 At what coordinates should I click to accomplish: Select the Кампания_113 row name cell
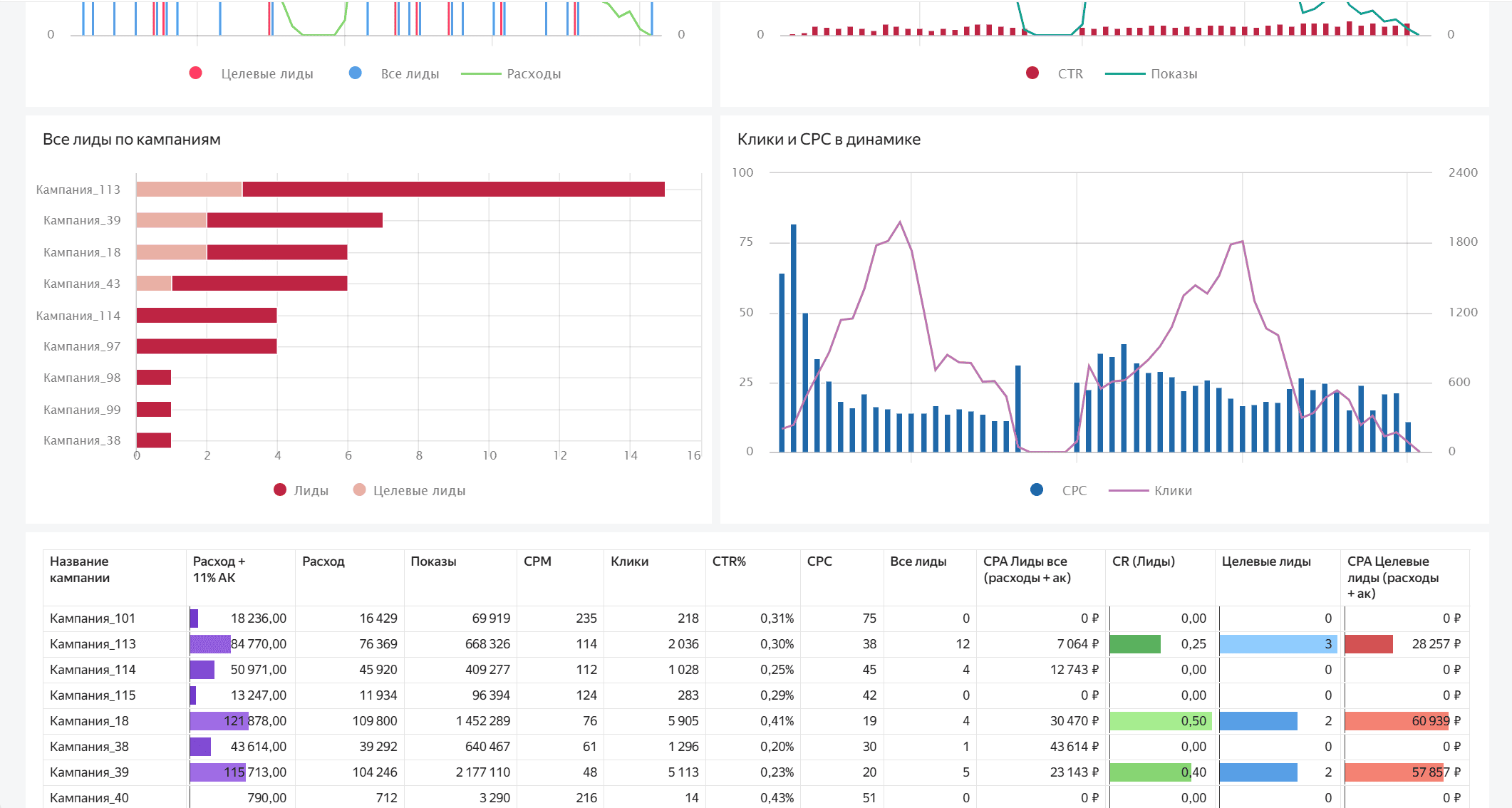93,644
